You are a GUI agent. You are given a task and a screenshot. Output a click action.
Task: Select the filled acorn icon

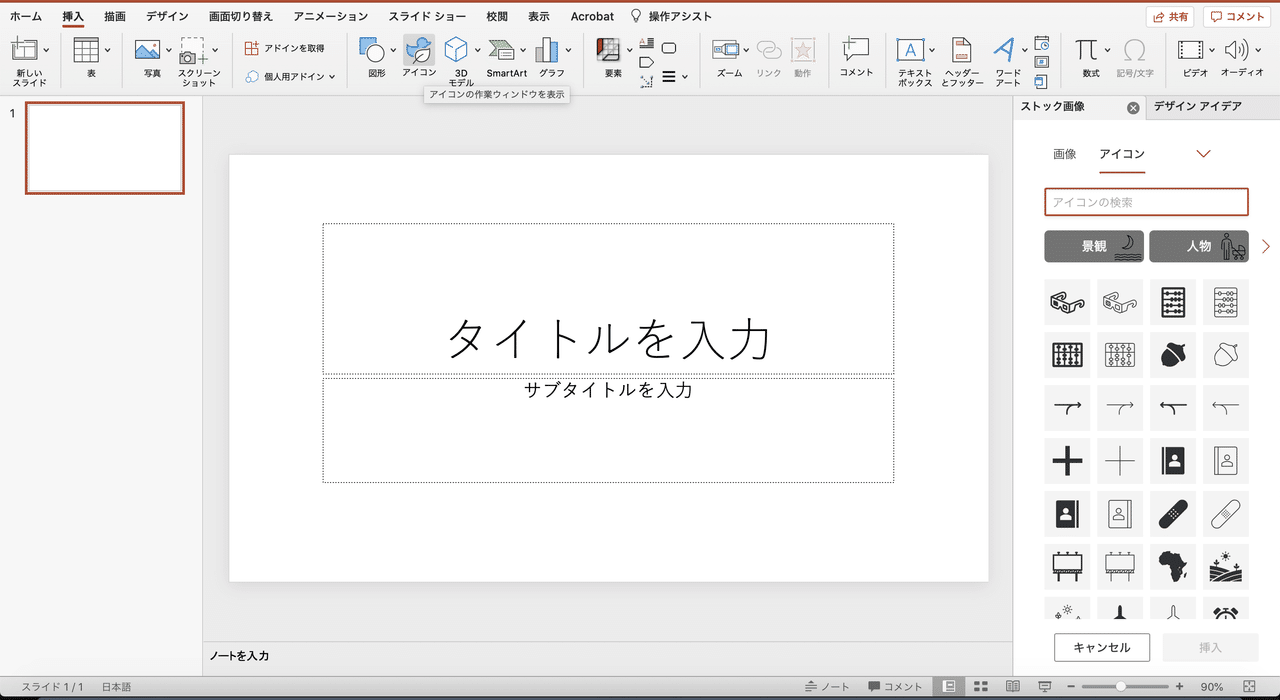tap(1173, 354)
